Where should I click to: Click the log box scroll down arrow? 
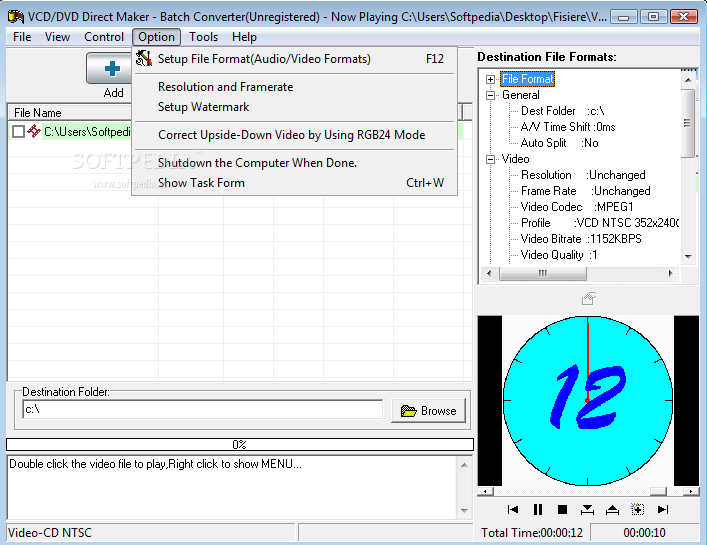(464, 511)
